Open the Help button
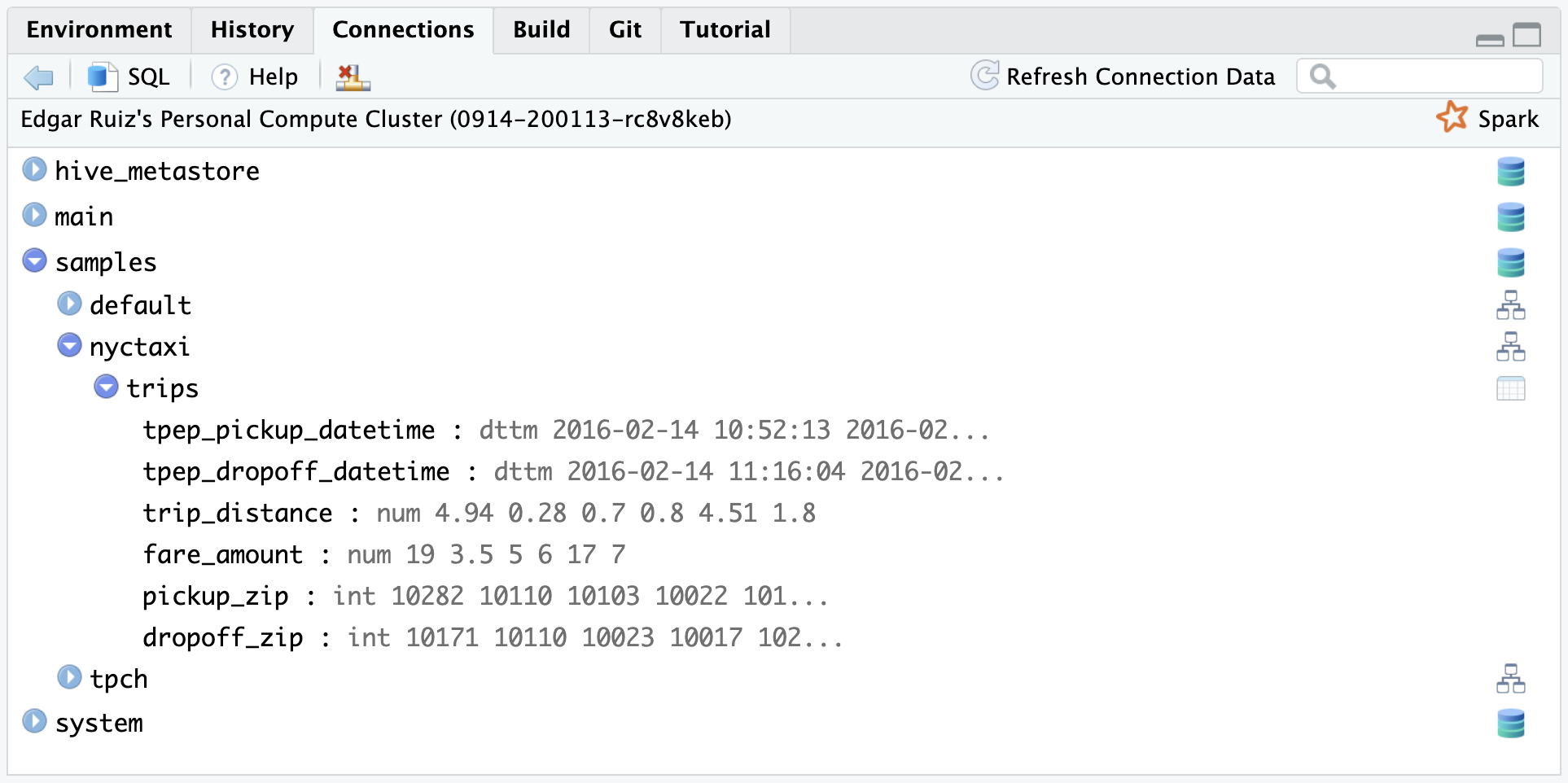The height and width of the screenshot is (783, 1568). pos(255,77)
